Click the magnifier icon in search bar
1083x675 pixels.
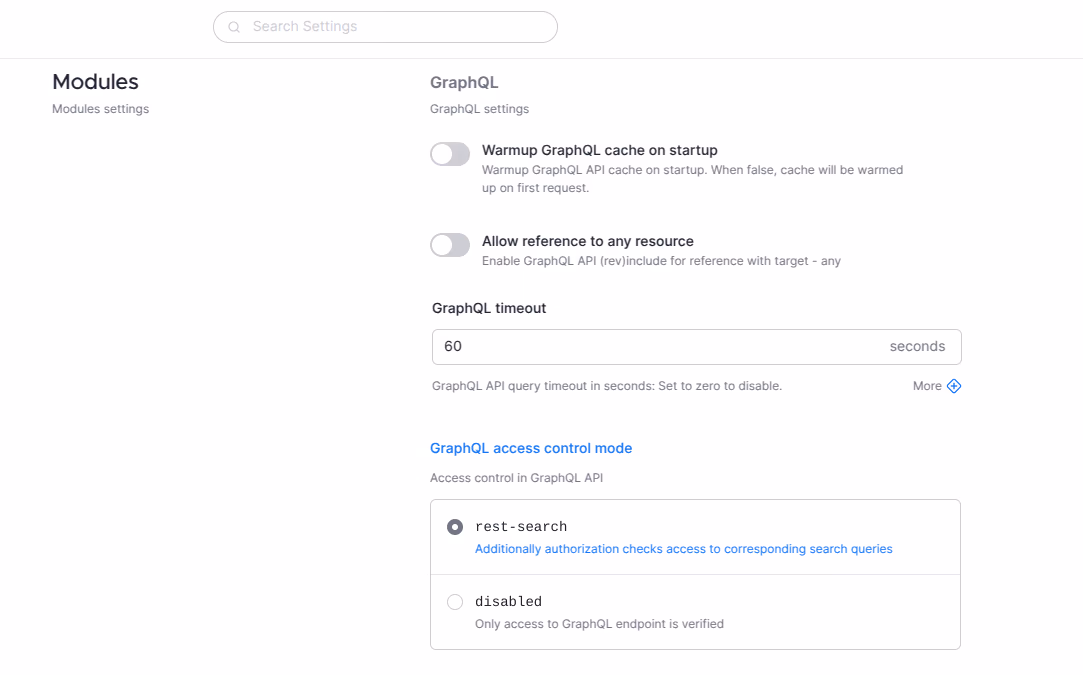coord(234,27)
